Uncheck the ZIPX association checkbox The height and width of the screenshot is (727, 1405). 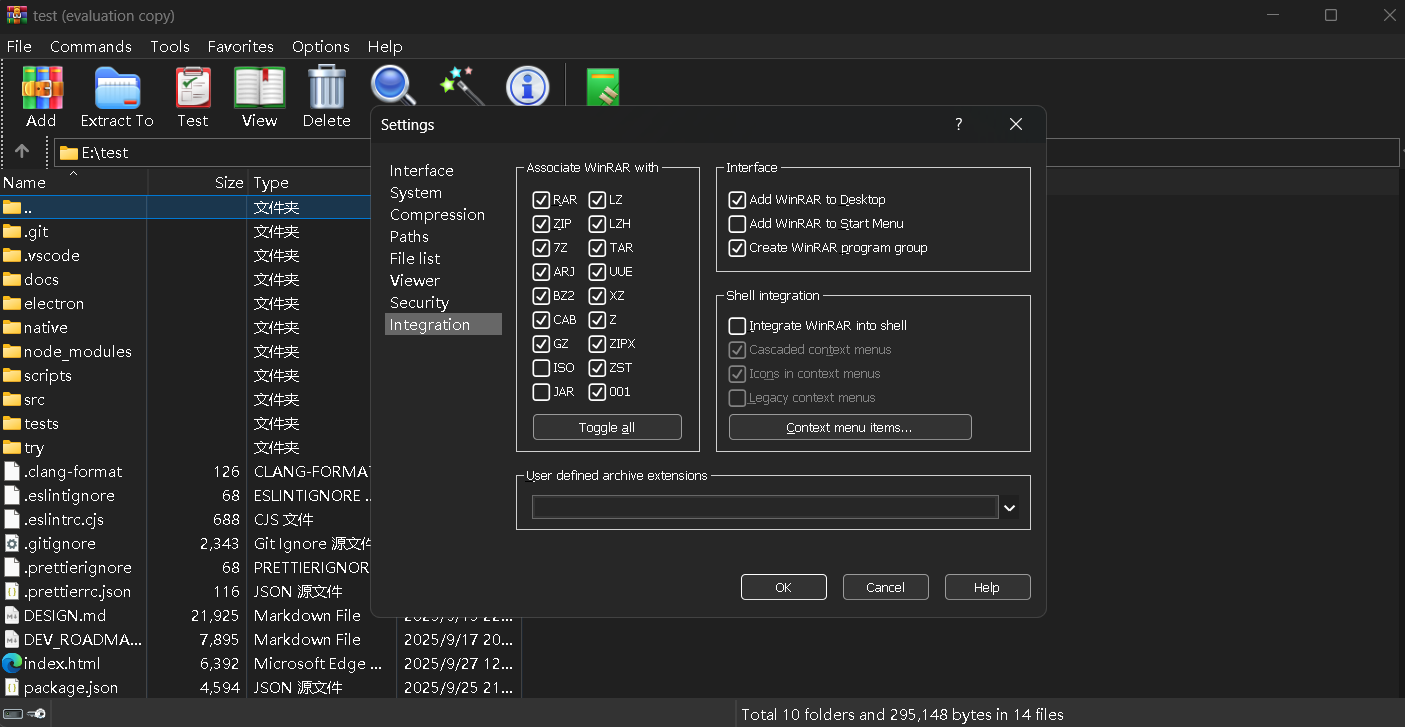click(597, 344)
